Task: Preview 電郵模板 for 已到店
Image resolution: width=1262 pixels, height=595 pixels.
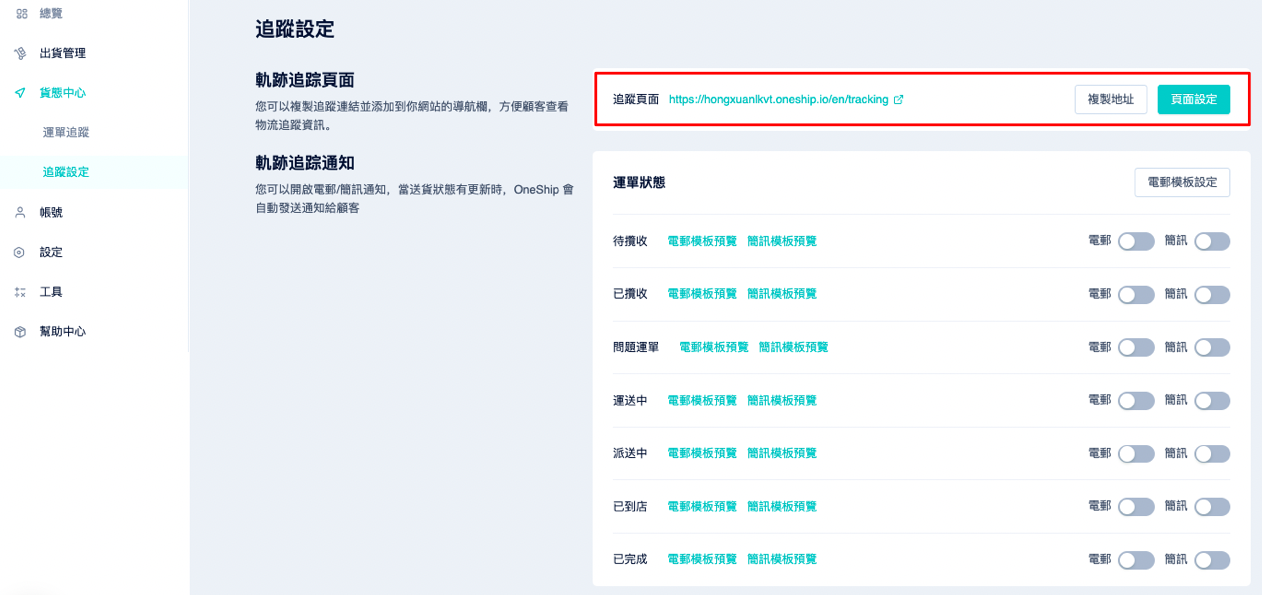Action: (702, 506)
